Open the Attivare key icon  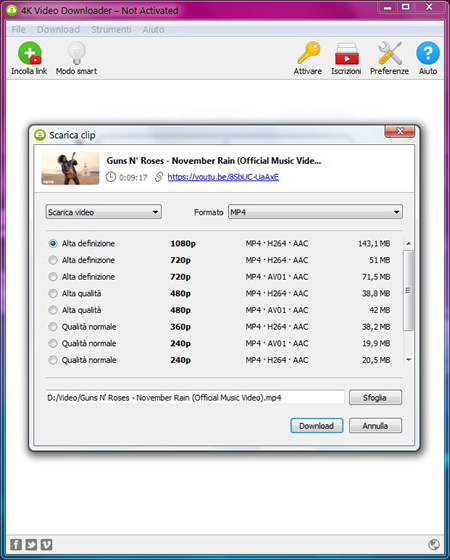(x=308, y=53)
